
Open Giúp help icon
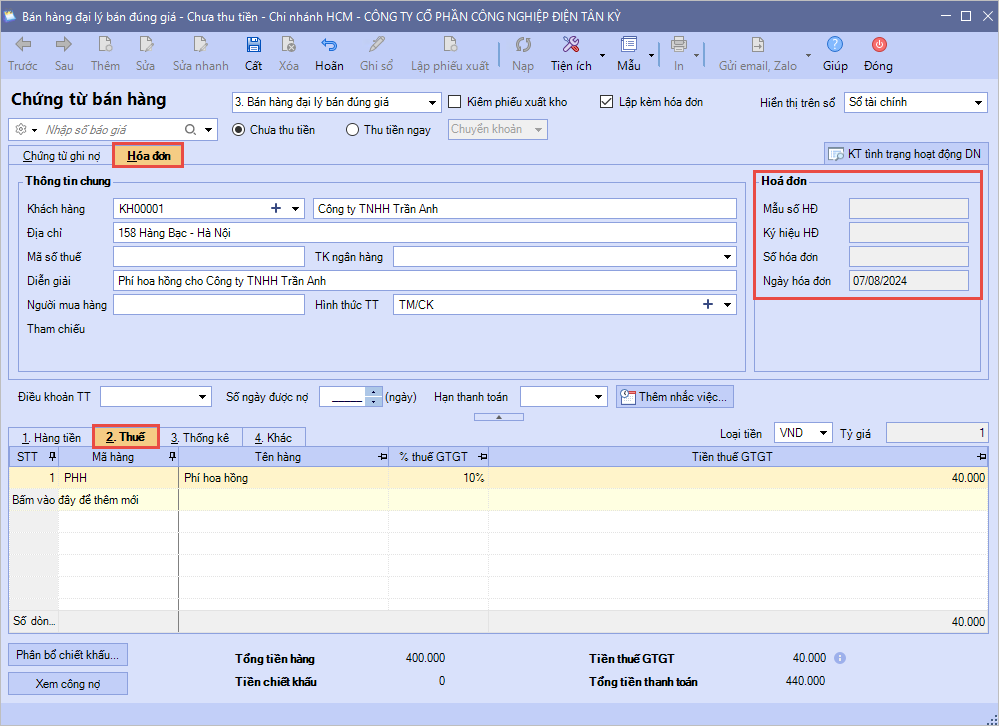(835, 45)
